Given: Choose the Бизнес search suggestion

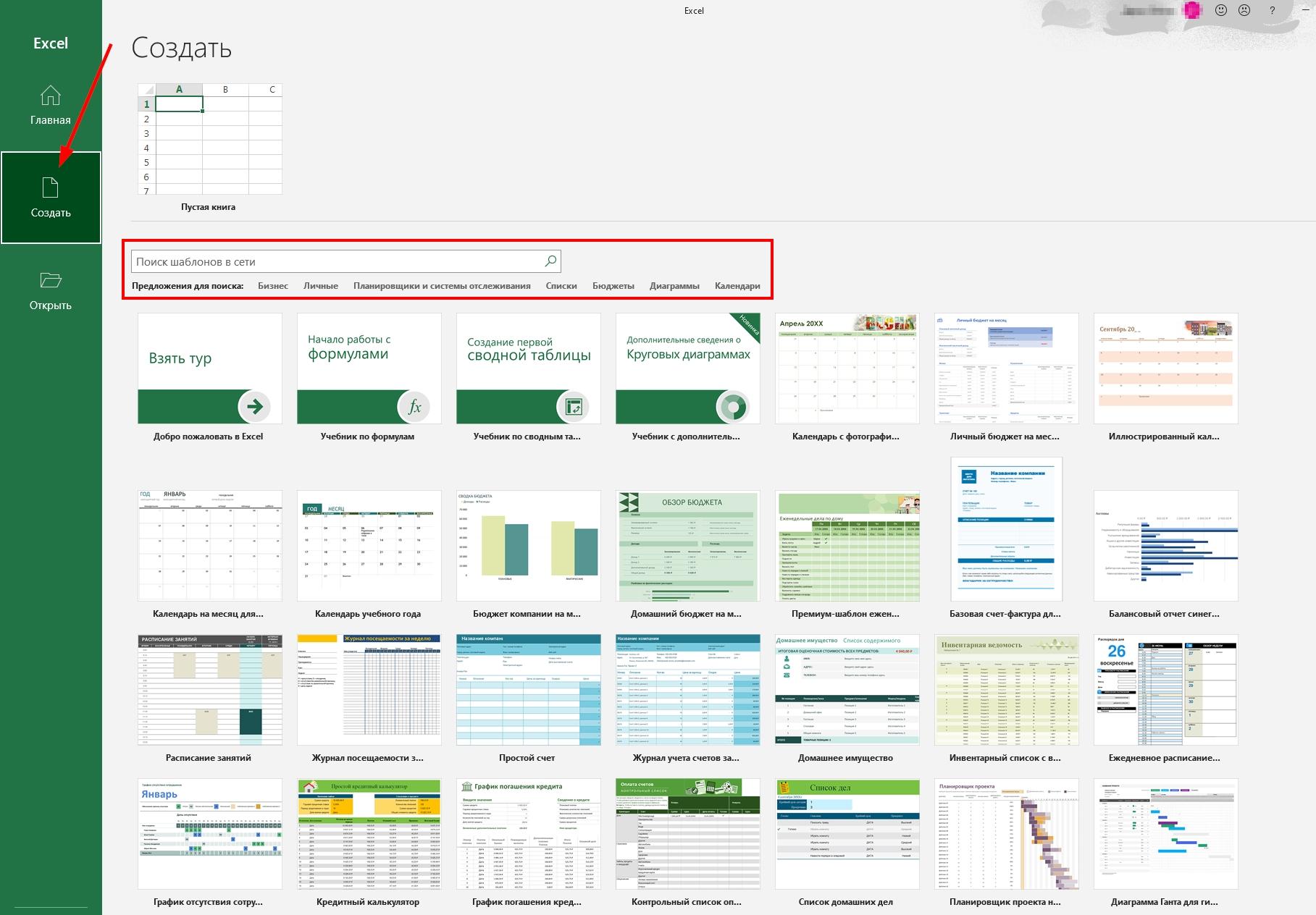Looking at the screenshot, I should (273, 286).
